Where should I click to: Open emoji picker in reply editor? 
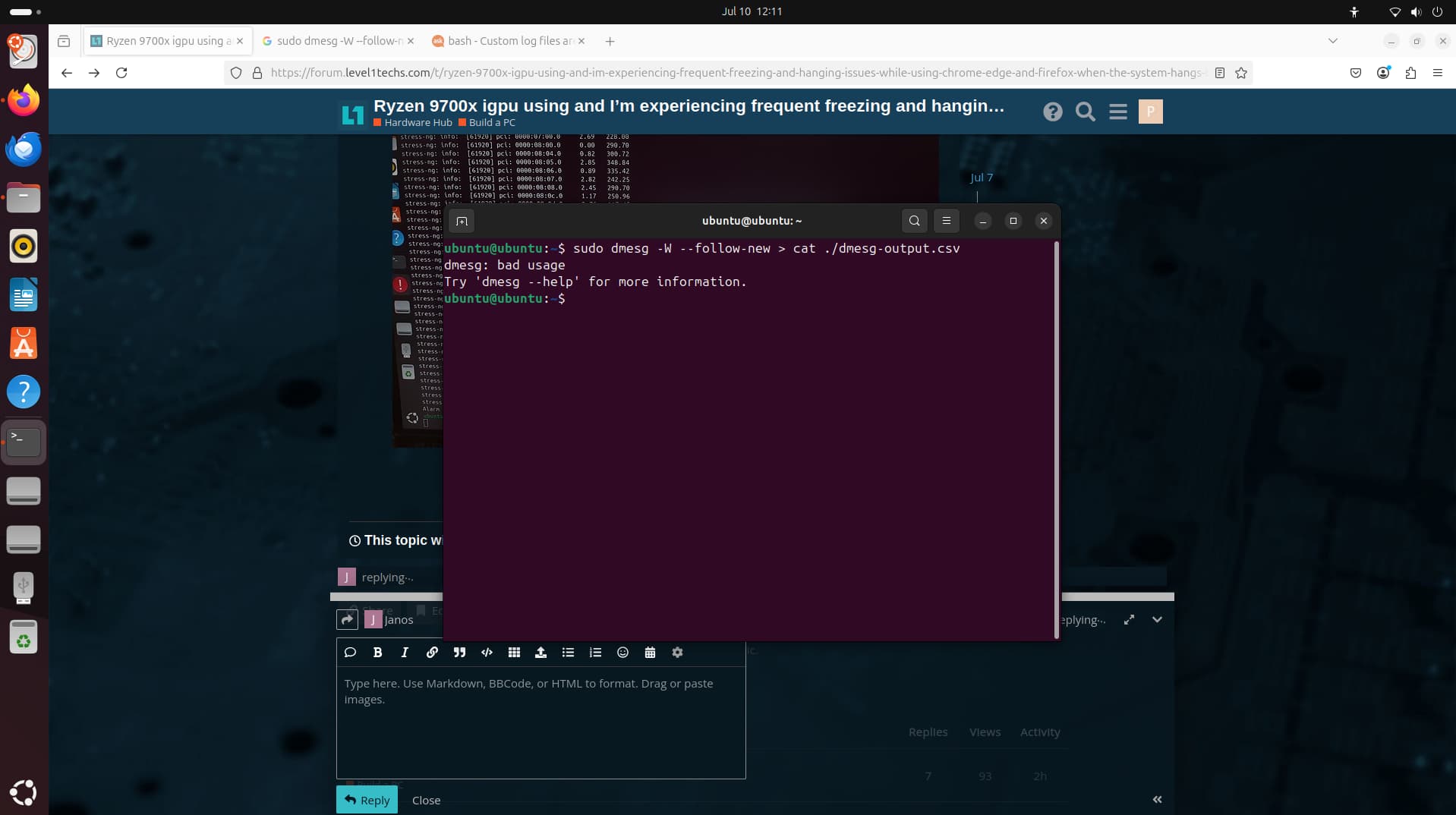point(622,653)
